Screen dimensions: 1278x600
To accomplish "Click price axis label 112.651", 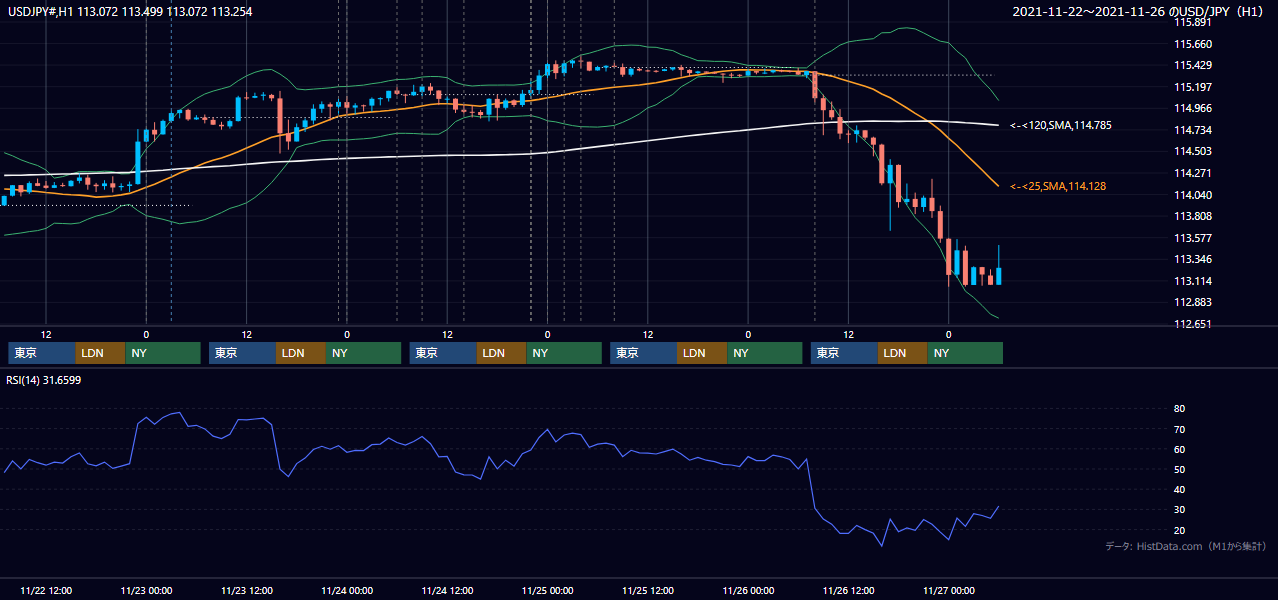I will point(1192,324).
